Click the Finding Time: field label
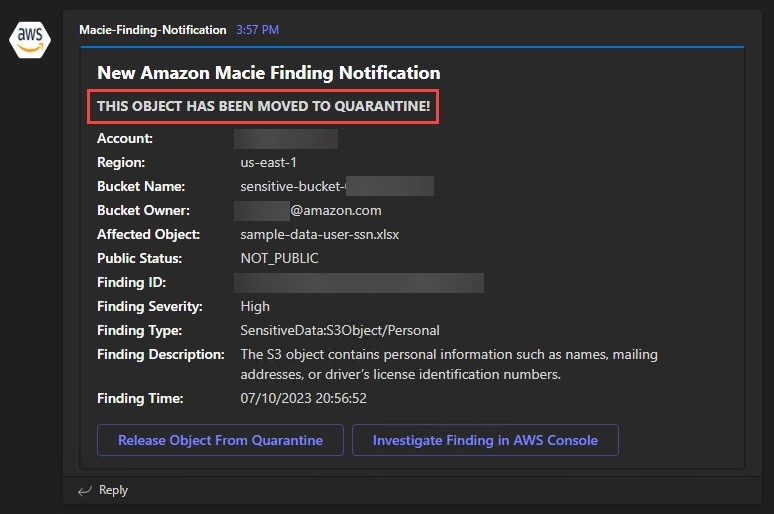 (140, 398)
